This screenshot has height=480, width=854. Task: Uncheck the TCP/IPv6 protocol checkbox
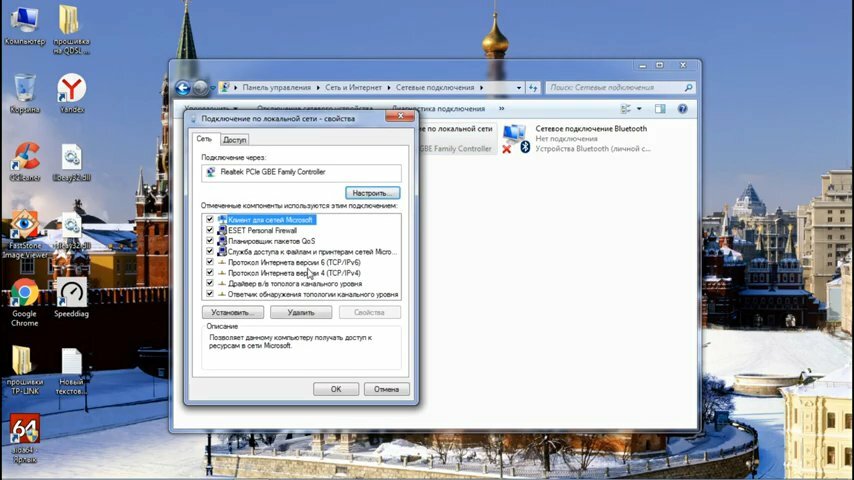pos(210,262)
